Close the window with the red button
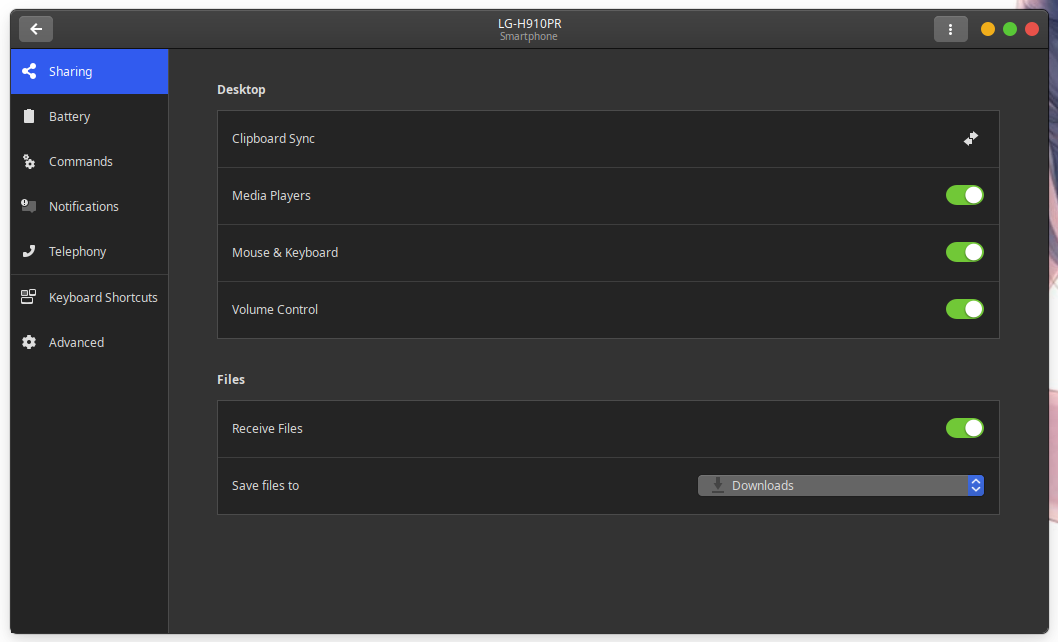This screenshot has width=1058, height=642. point(1032,29)
